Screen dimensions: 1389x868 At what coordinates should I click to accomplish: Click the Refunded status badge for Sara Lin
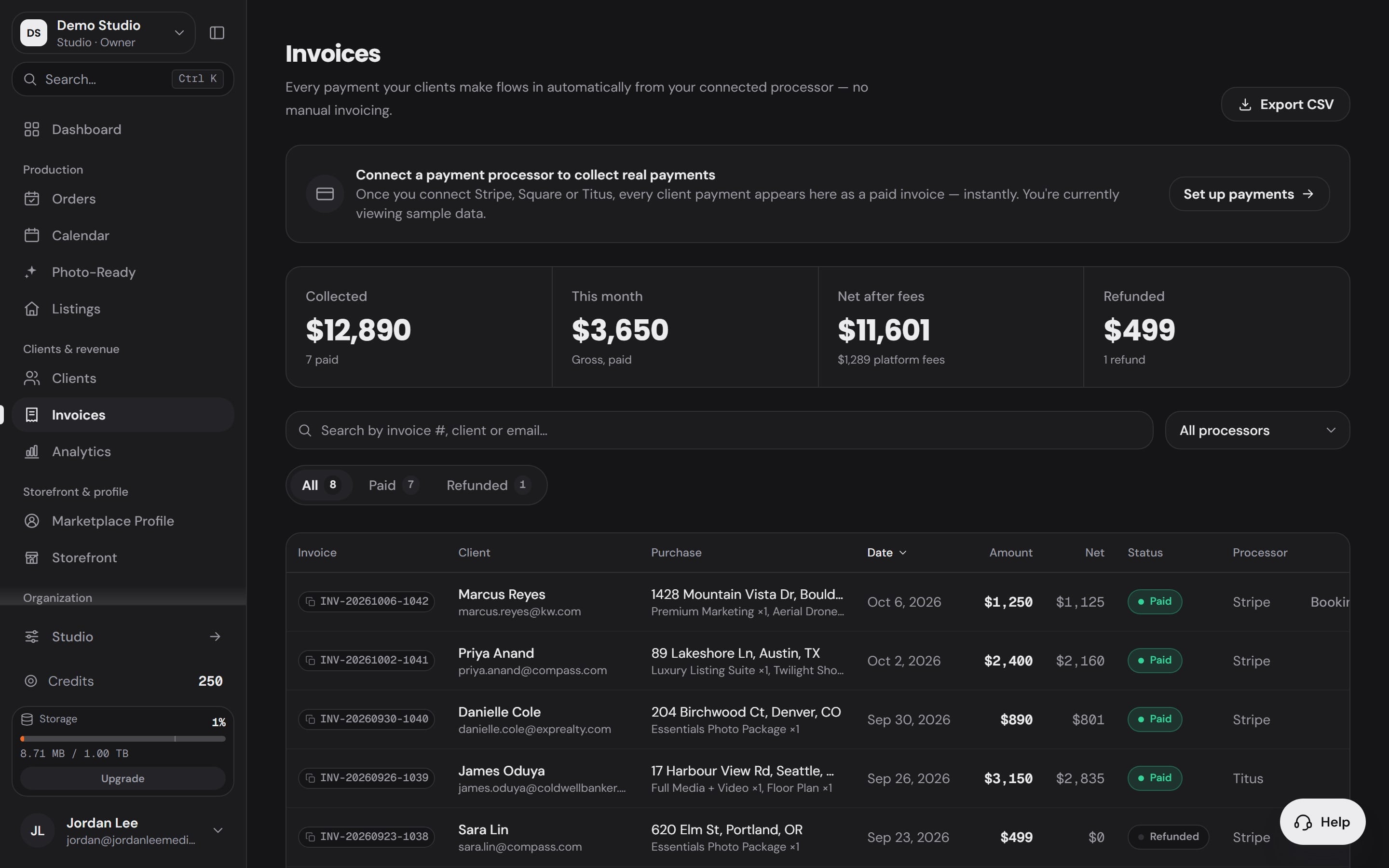pos(1168,837)
